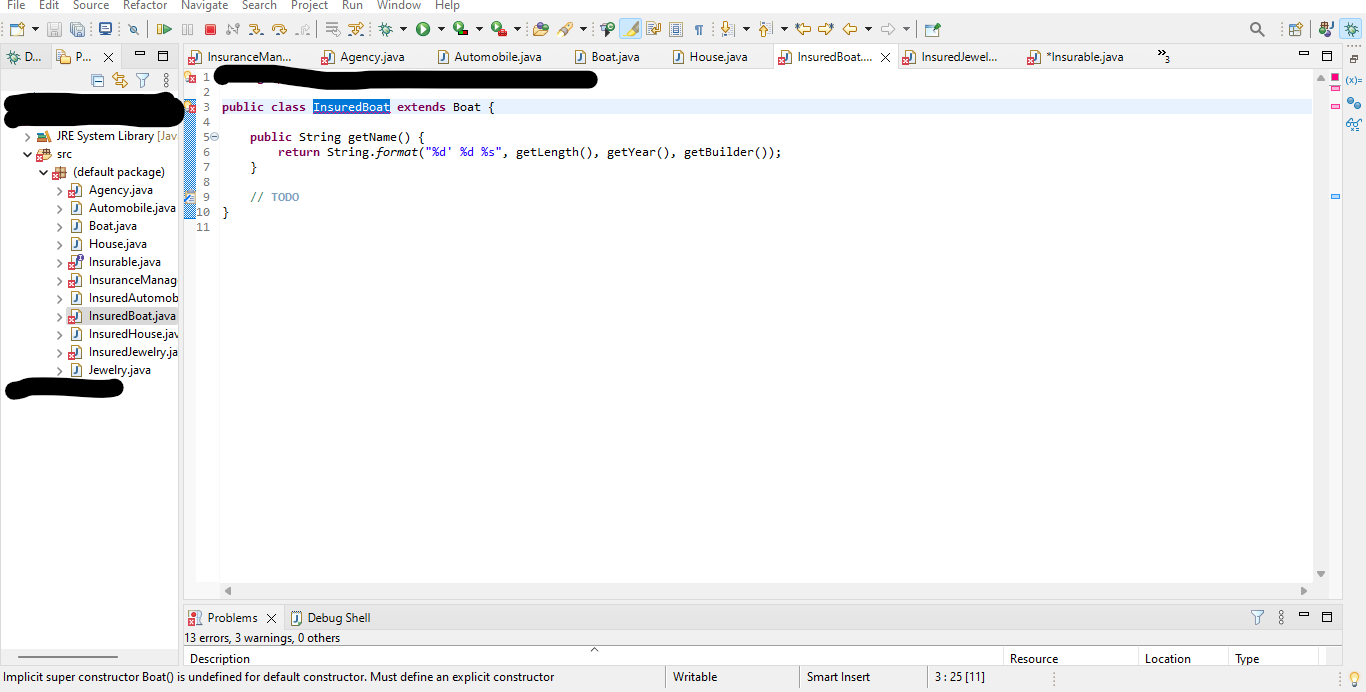Click the Last Edit Location button
The height and width of the screenshot is (692, 1366).
coord(804,30)
